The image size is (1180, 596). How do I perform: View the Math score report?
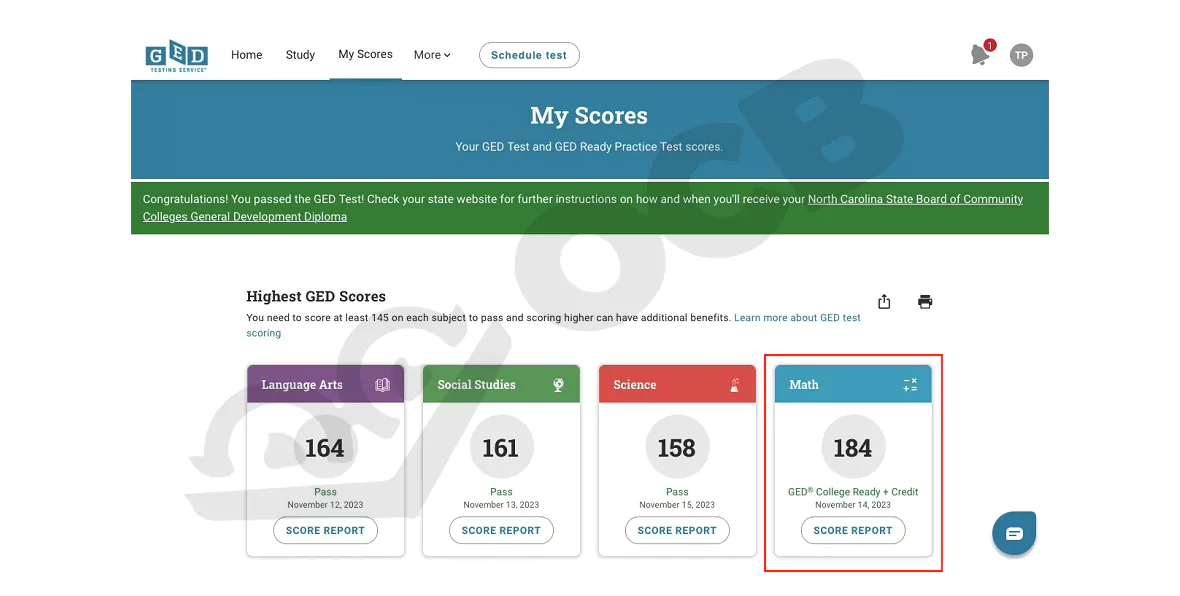click(x=853, y=530)
